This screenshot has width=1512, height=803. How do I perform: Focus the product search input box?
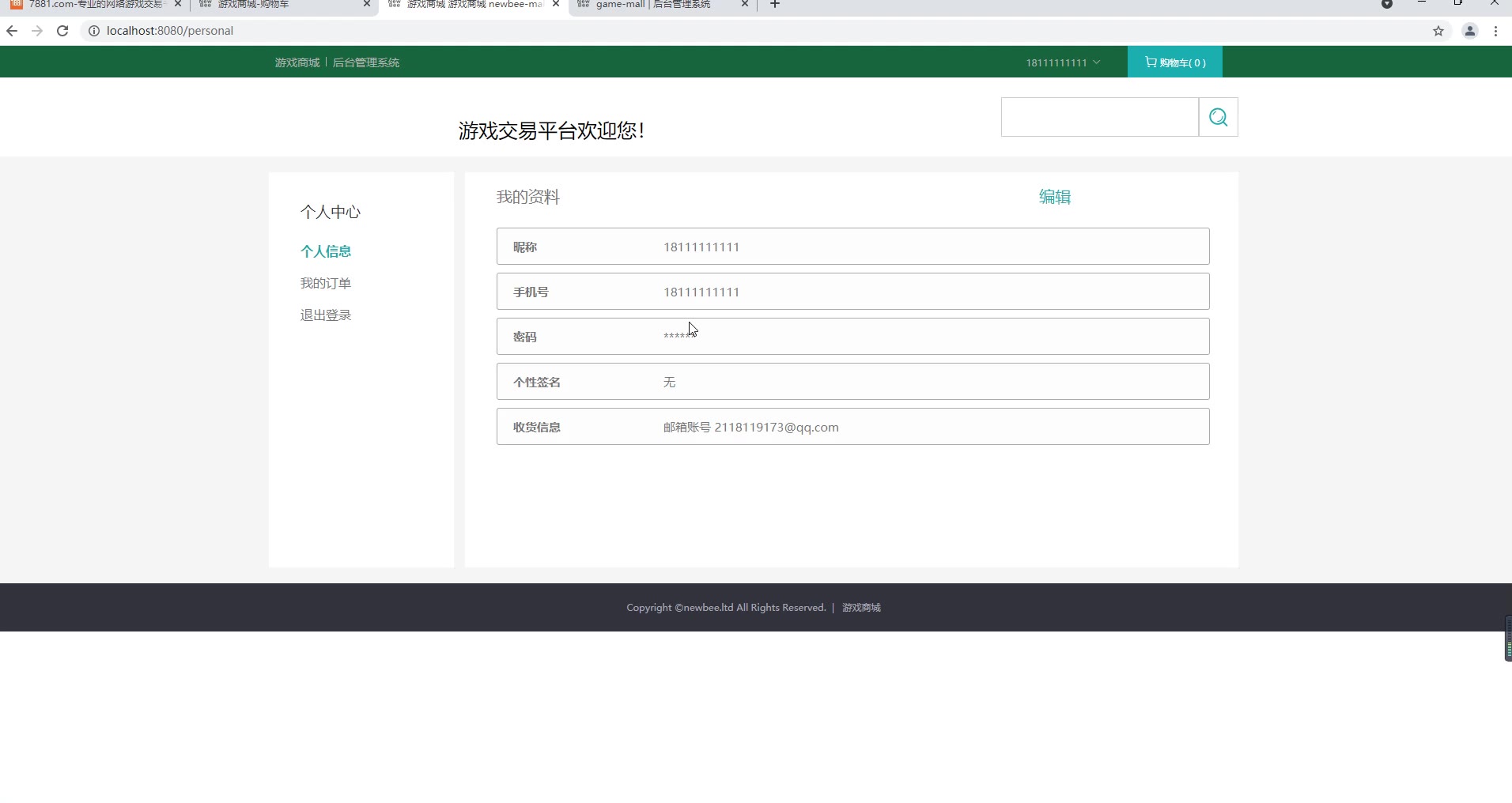1099,118
